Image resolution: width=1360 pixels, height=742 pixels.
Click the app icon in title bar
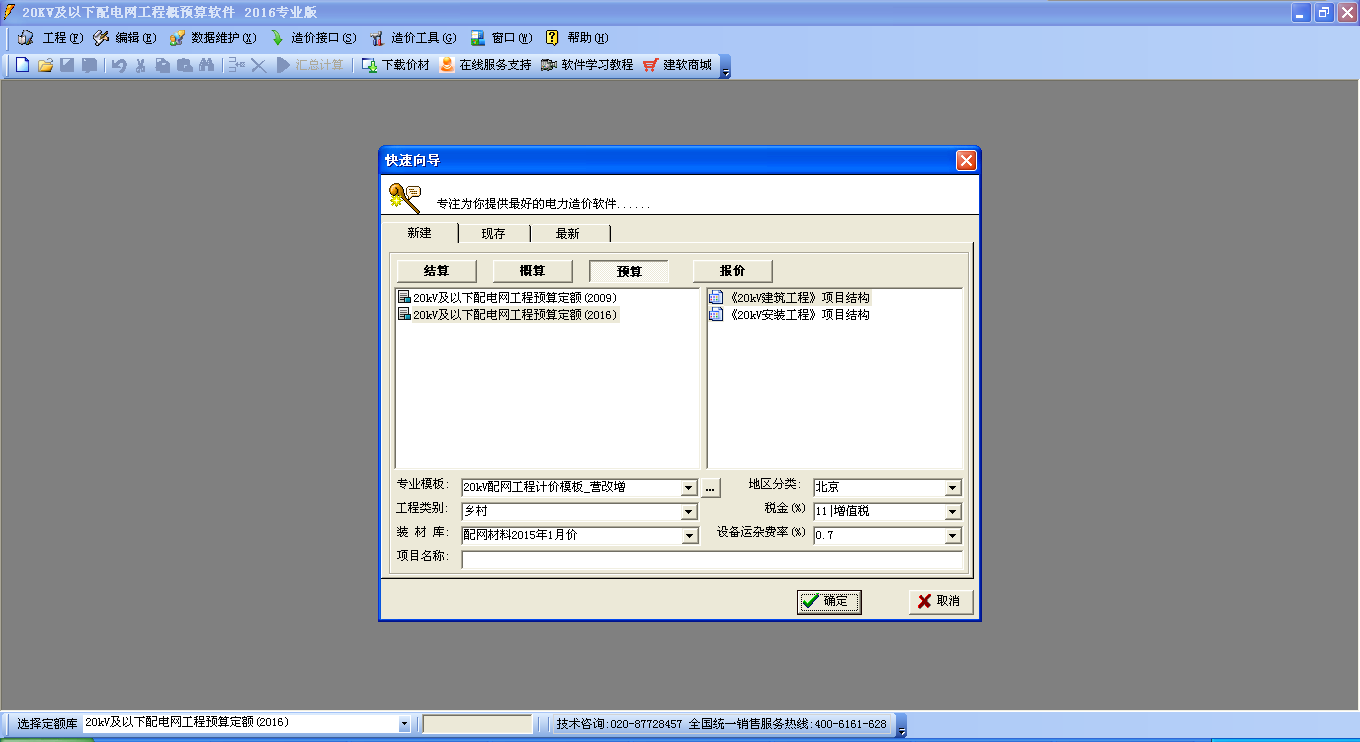(8, 12)
